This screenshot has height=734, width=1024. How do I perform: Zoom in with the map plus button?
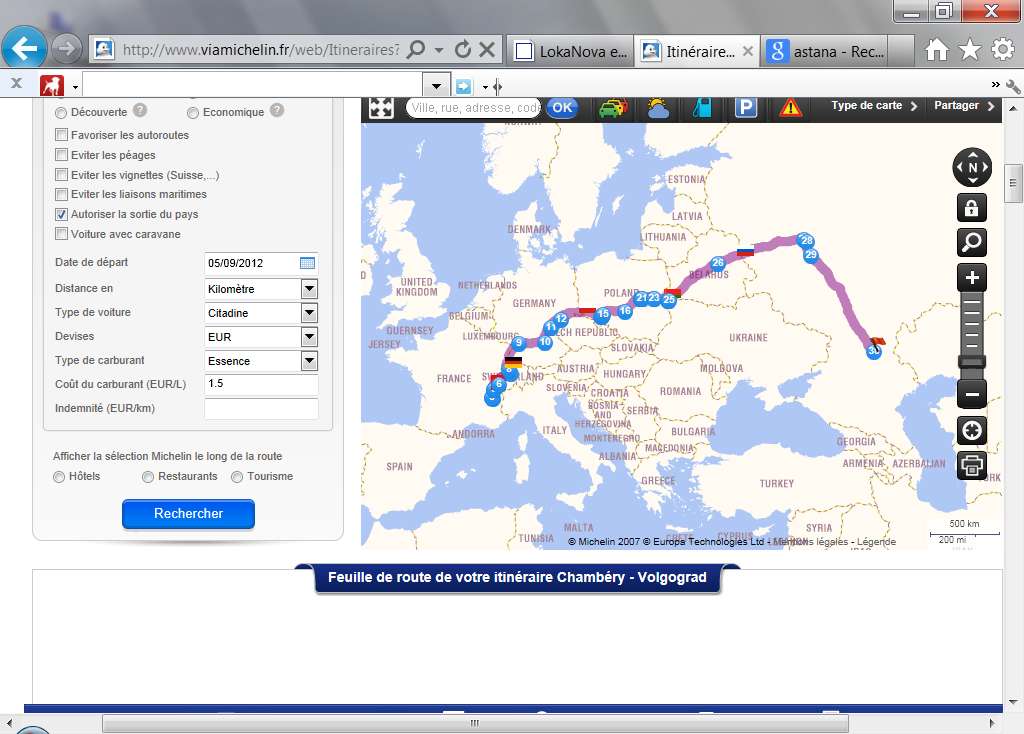coord(972,277)
